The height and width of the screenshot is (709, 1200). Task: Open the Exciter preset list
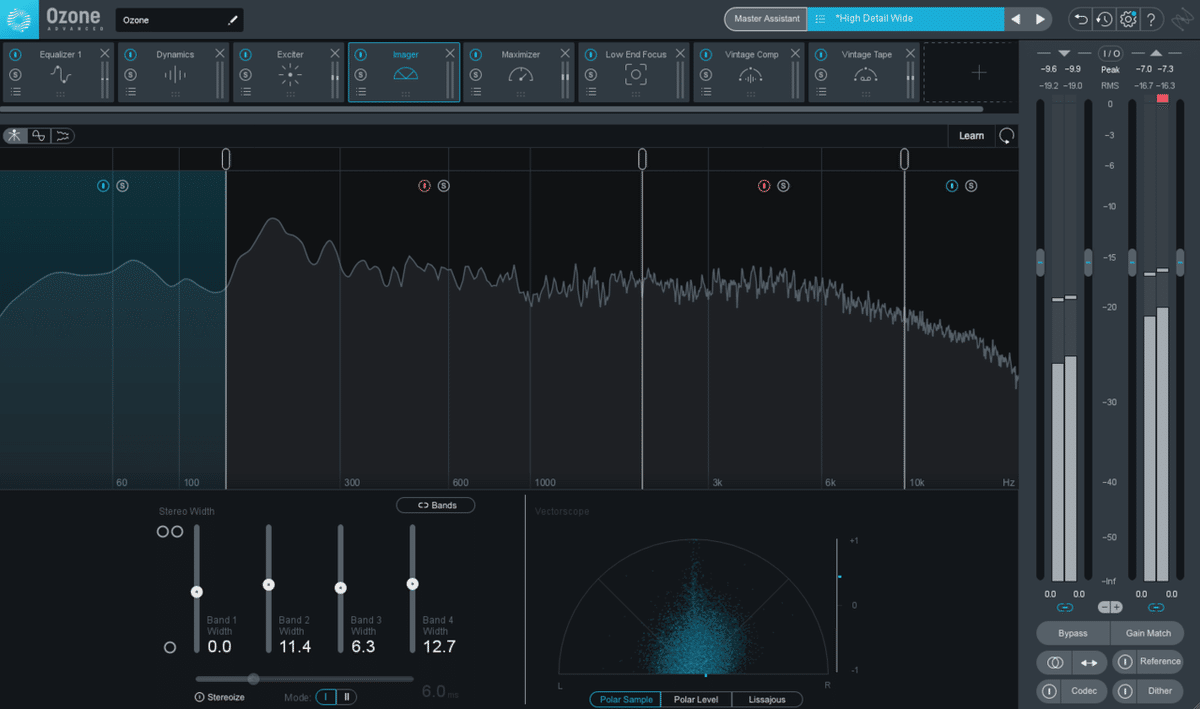coord(245,92)
